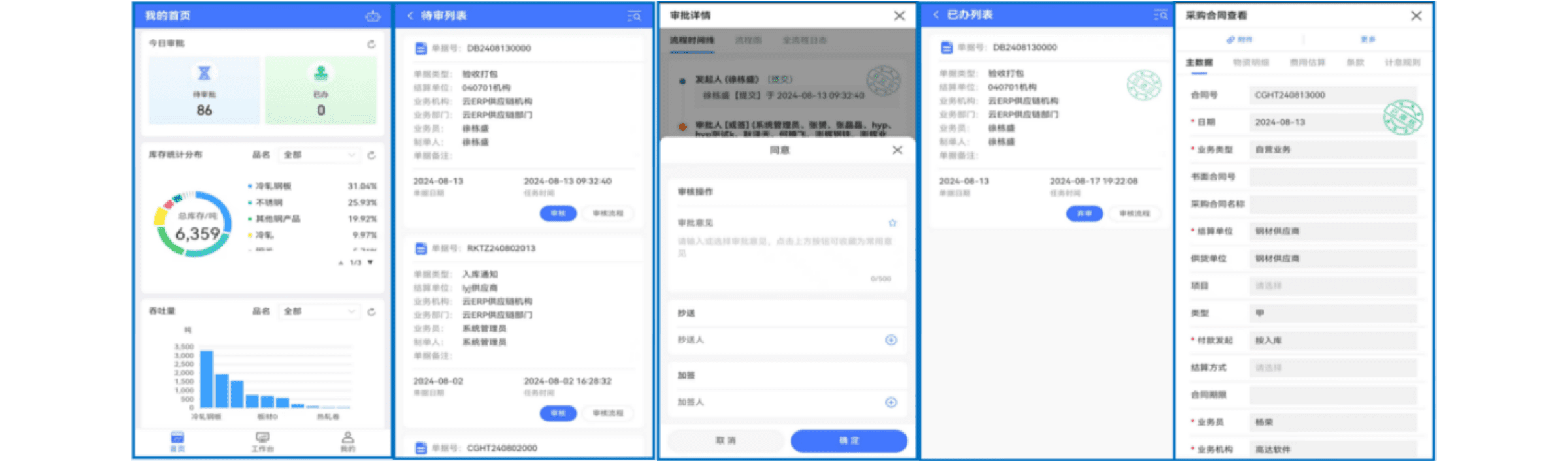
Task: Switch to the 流程图 tab in 审批详情
Action: tap(748, 40)
